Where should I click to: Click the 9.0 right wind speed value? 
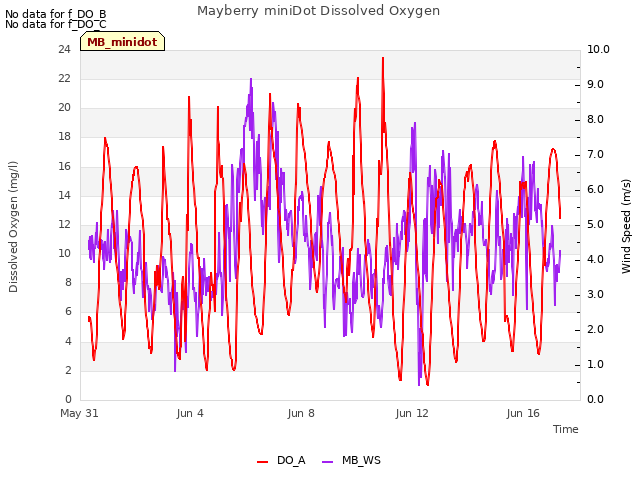(595, 84)
